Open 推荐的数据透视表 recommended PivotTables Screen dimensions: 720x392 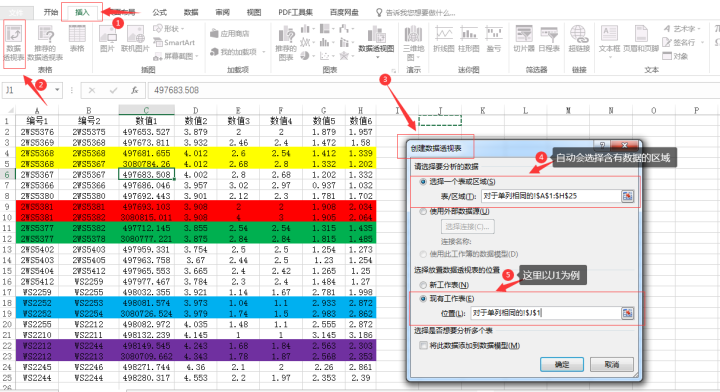[45, 44]
